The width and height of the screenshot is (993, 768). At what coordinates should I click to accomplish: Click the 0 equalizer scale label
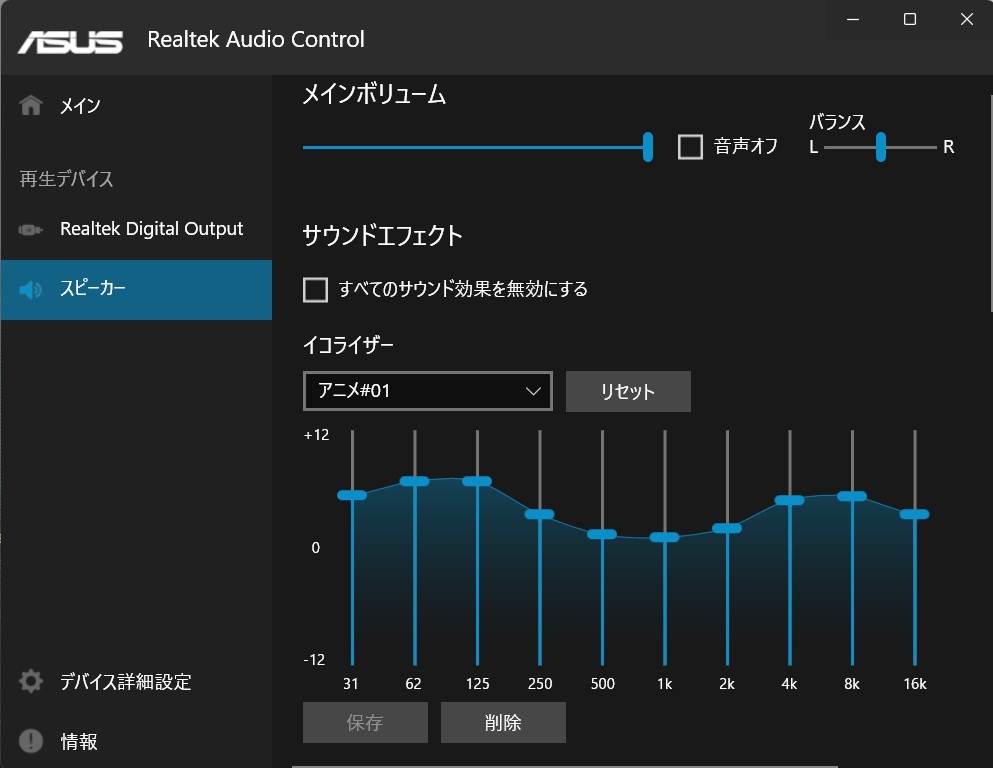(x=315, y=548)
